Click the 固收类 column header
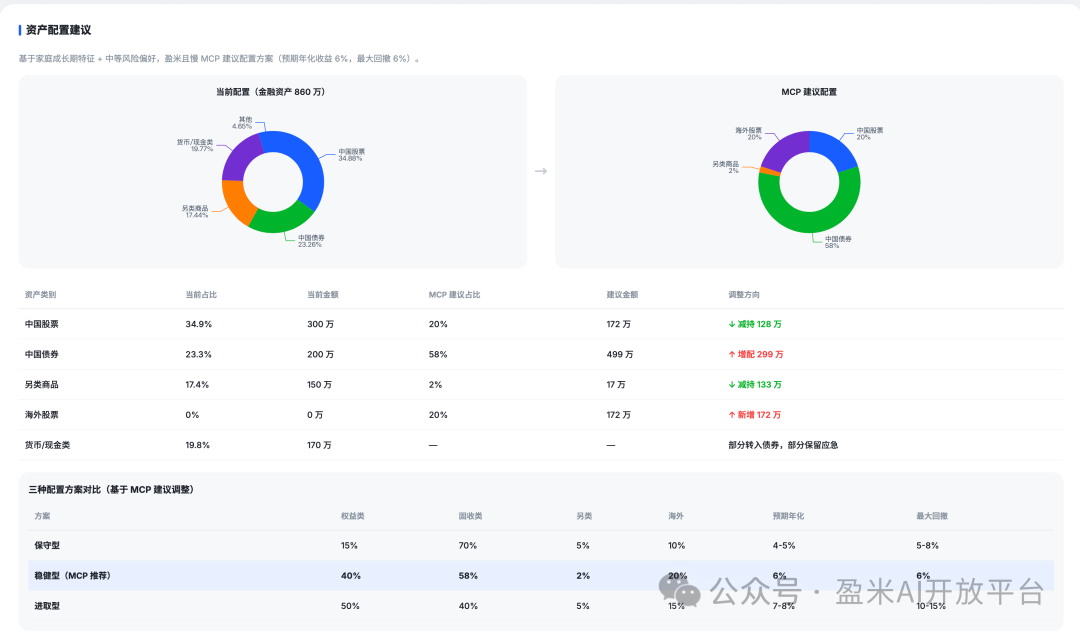1080x635 pixels. [x=470, y=516]
